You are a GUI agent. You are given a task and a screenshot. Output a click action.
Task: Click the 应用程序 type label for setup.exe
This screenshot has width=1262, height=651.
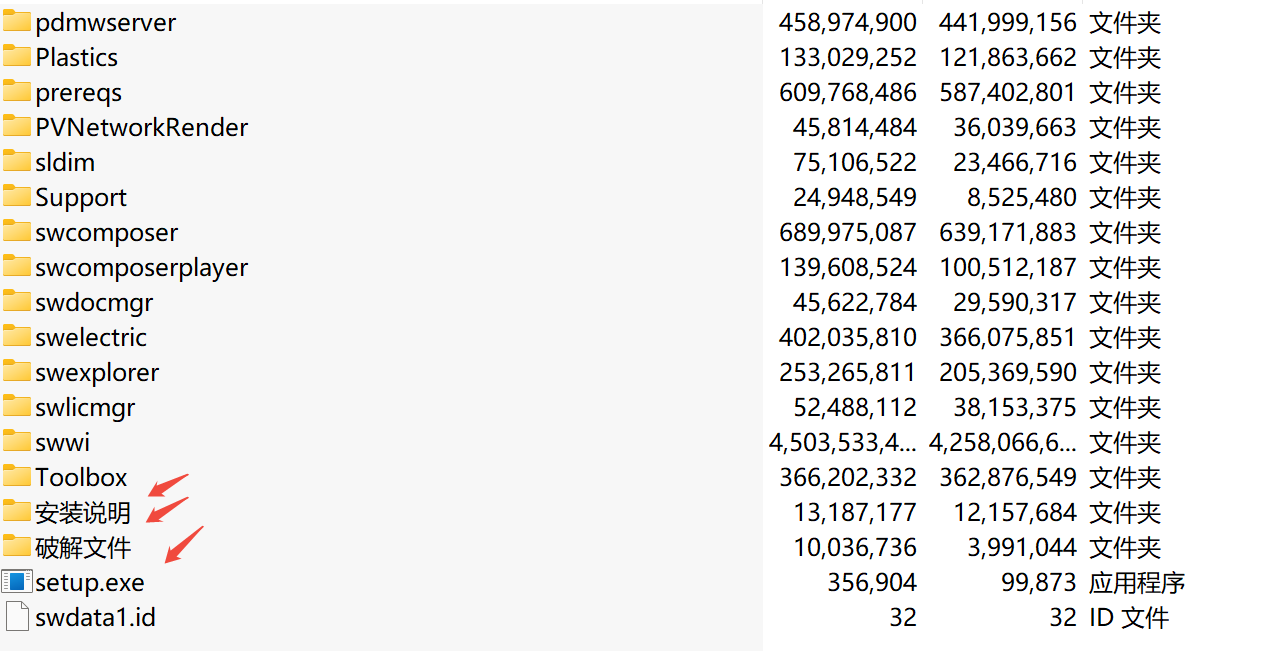click(x=1137, y=582)
